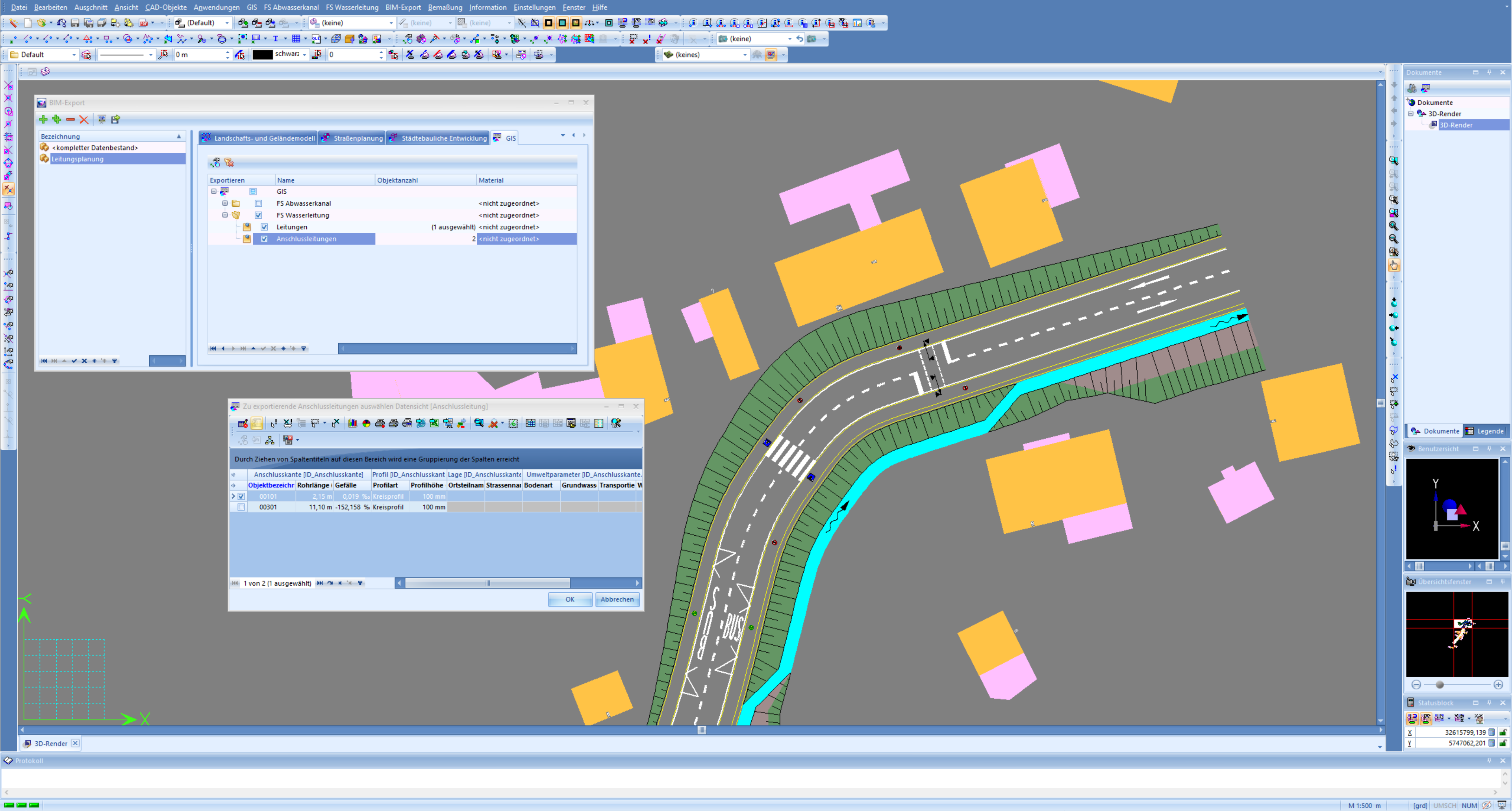Click the red minus remove icon in BIM-Export
Viewport: 1512px width, 811px height.
70,119
